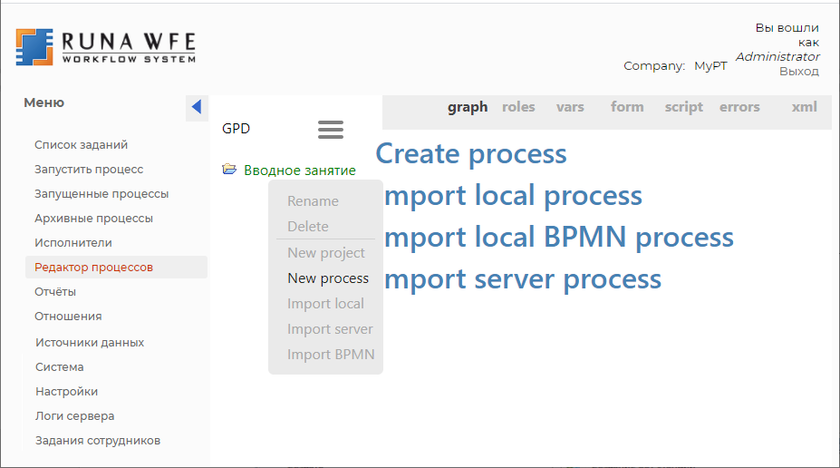This screenshot has width=840, height=468.
Task: Log out via the Выход link
Action: [798, 71]
